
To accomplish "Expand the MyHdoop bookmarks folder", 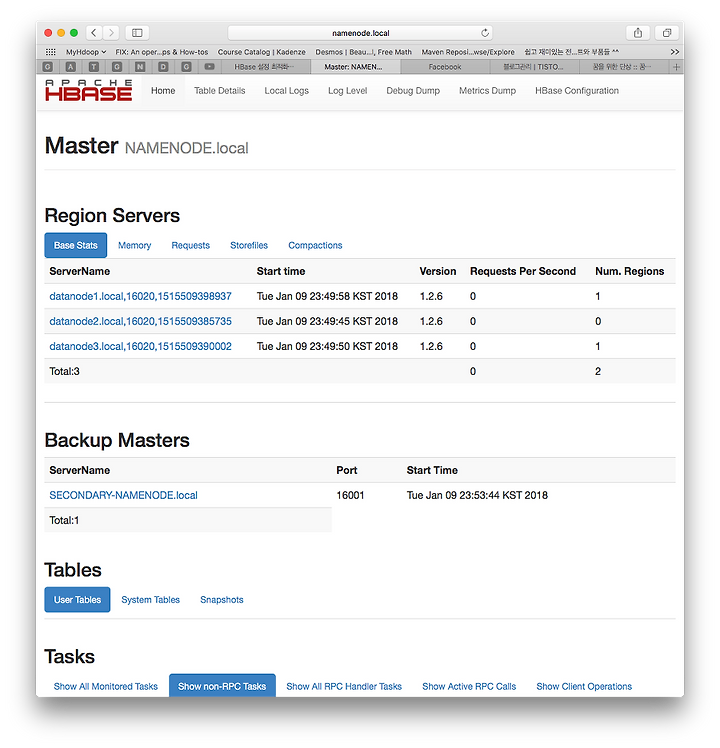I will [86, 52].
